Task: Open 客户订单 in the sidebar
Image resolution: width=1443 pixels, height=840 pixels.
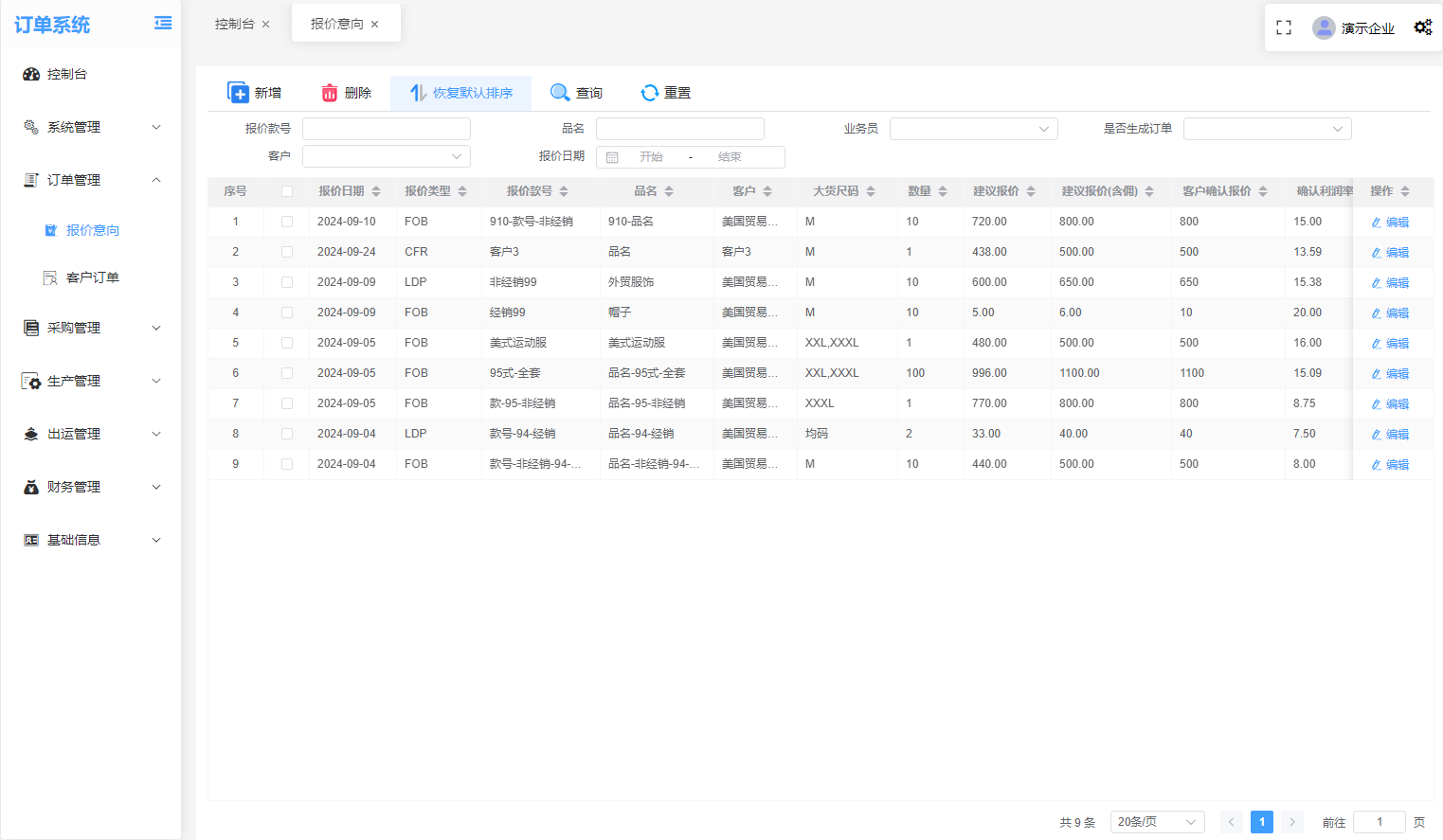Action: 92,277
